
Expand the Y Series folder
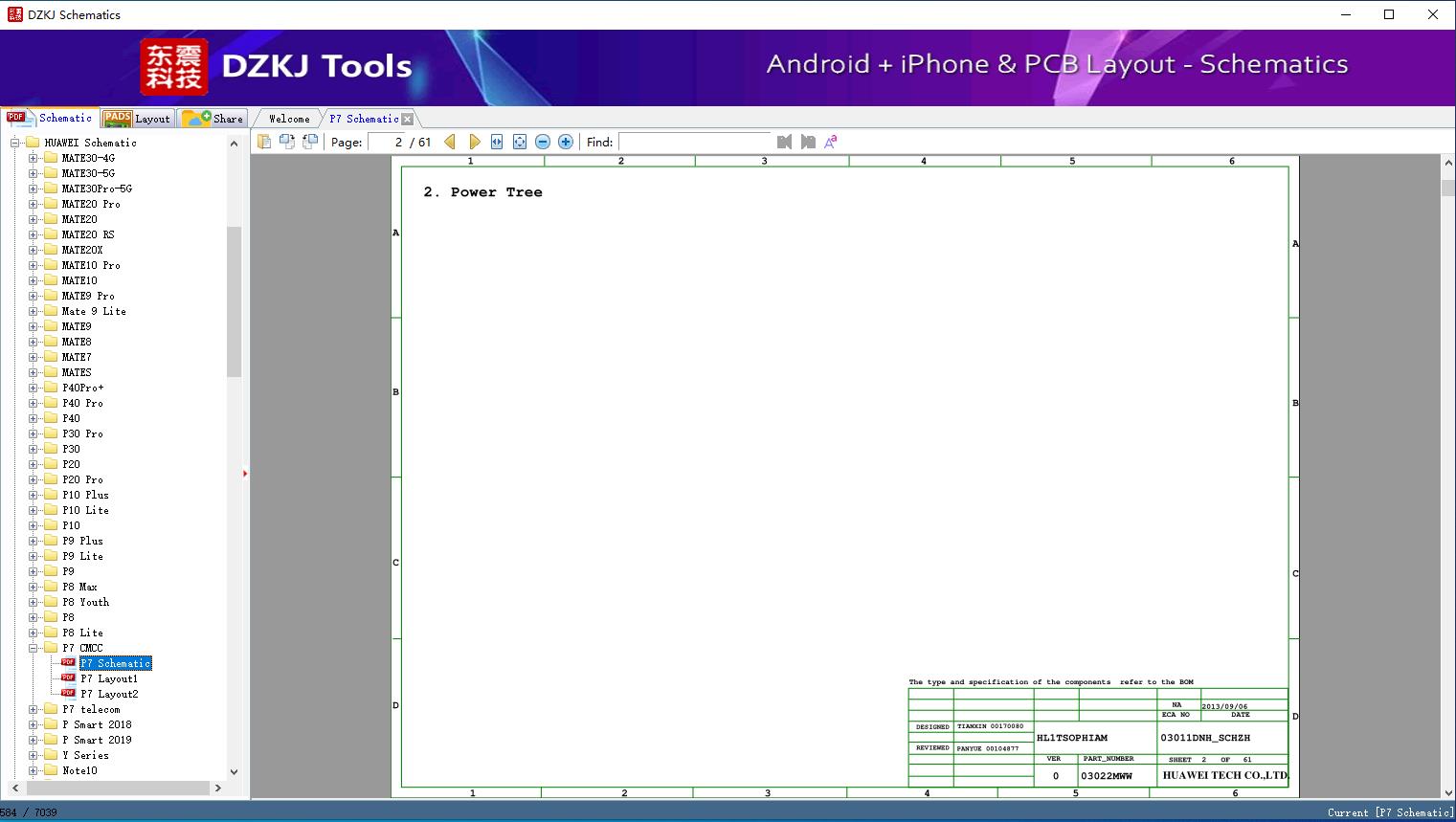pos(34,755)
